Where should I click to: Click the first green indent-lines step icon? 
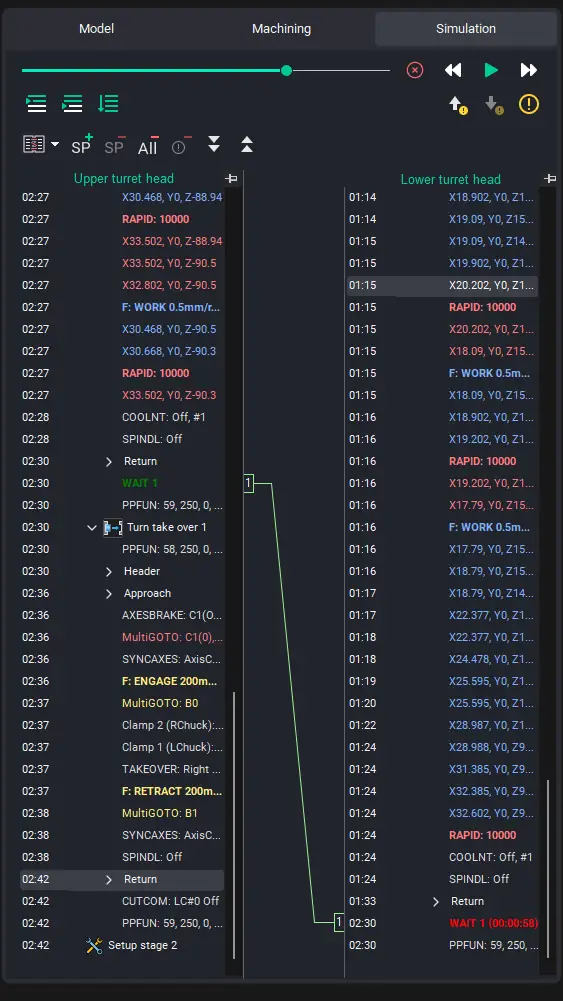point(36,103)
